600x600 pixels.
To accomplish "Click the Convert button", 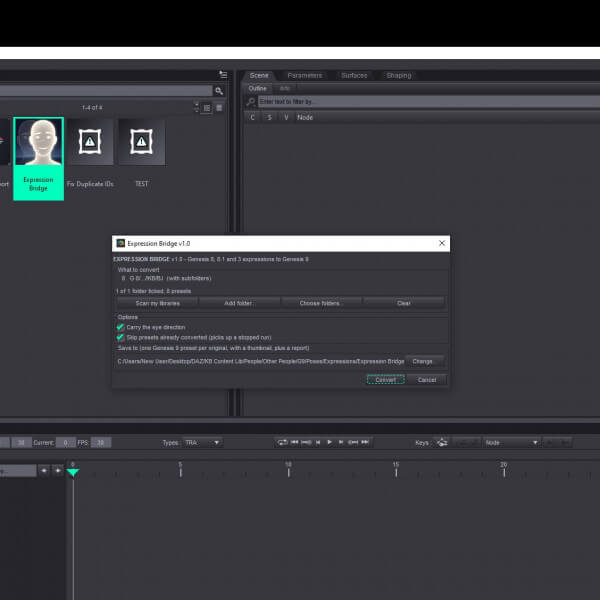I will [386, 380].
